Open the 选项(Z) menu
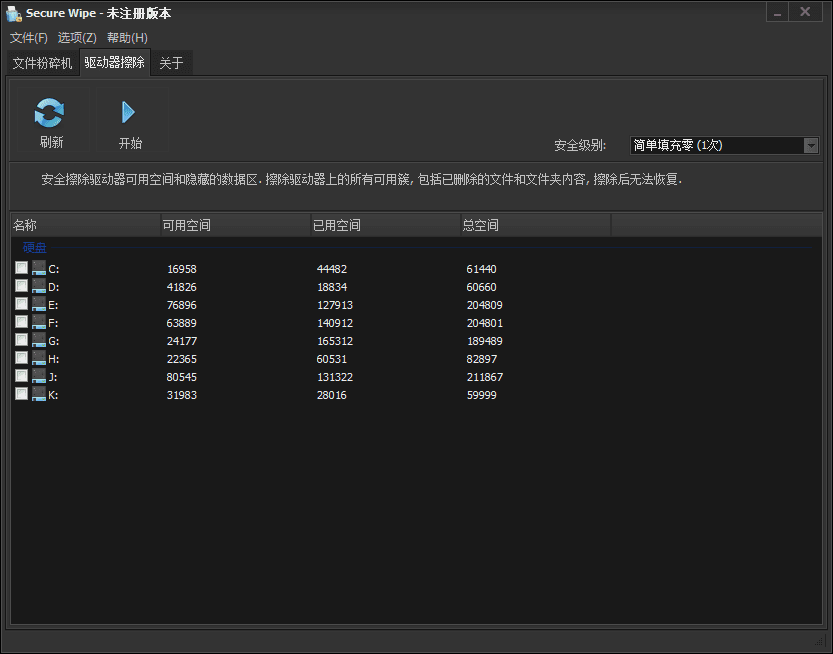 coord(77,37)
